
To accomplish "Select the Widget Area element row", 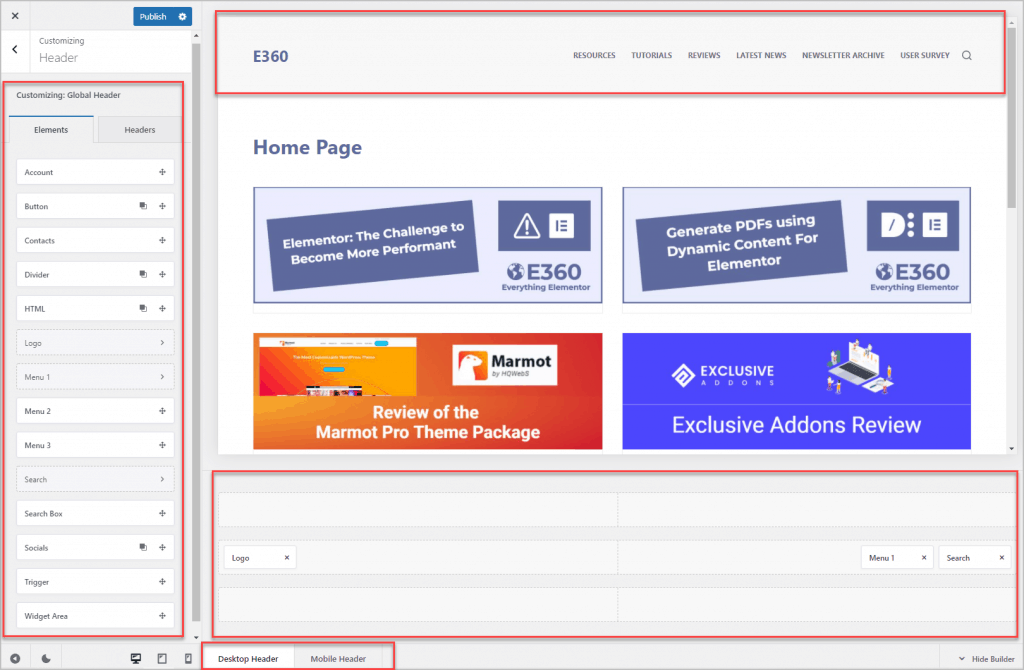I will click(95, 615).
